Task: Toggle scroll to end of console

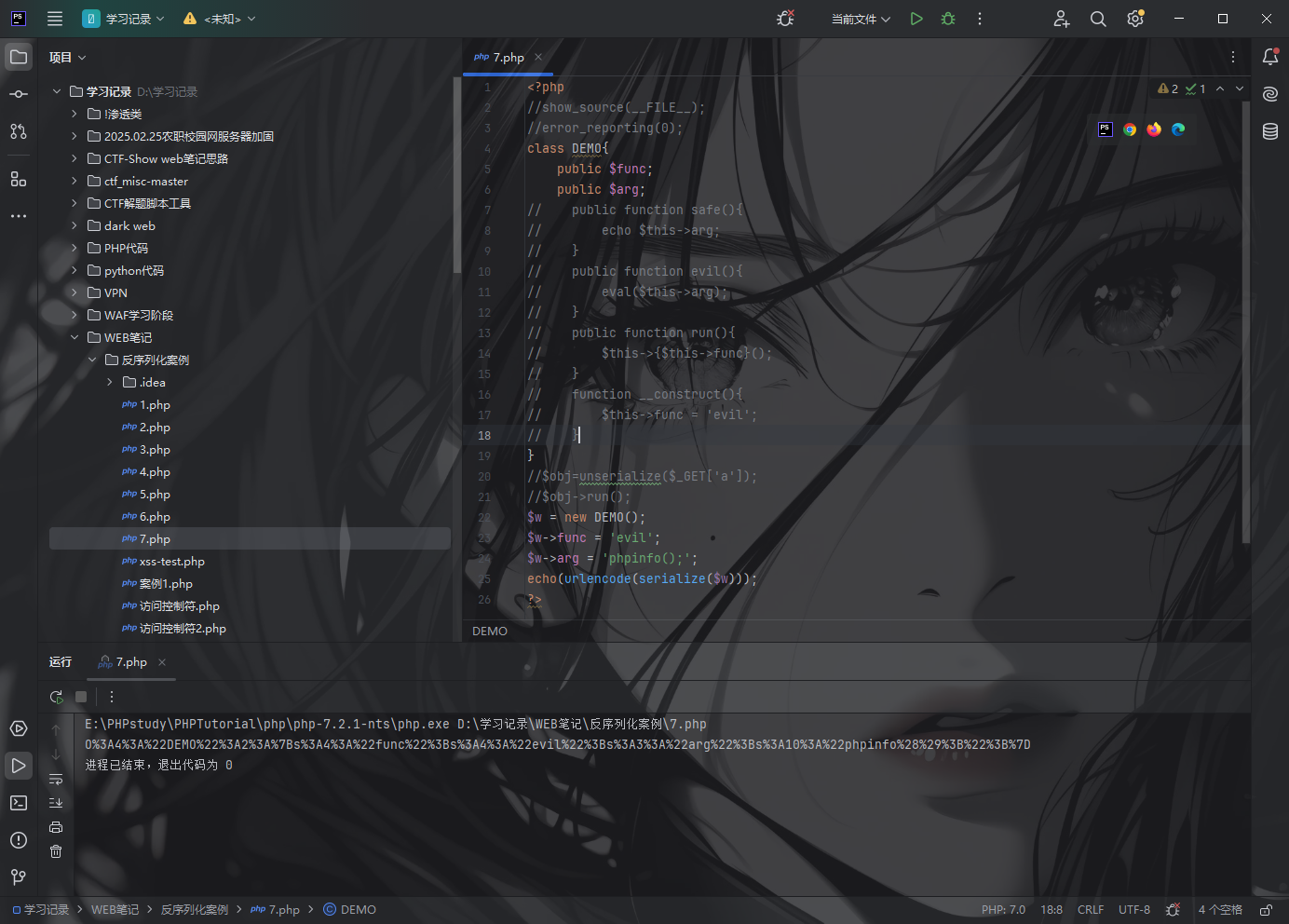Action: 56,803
